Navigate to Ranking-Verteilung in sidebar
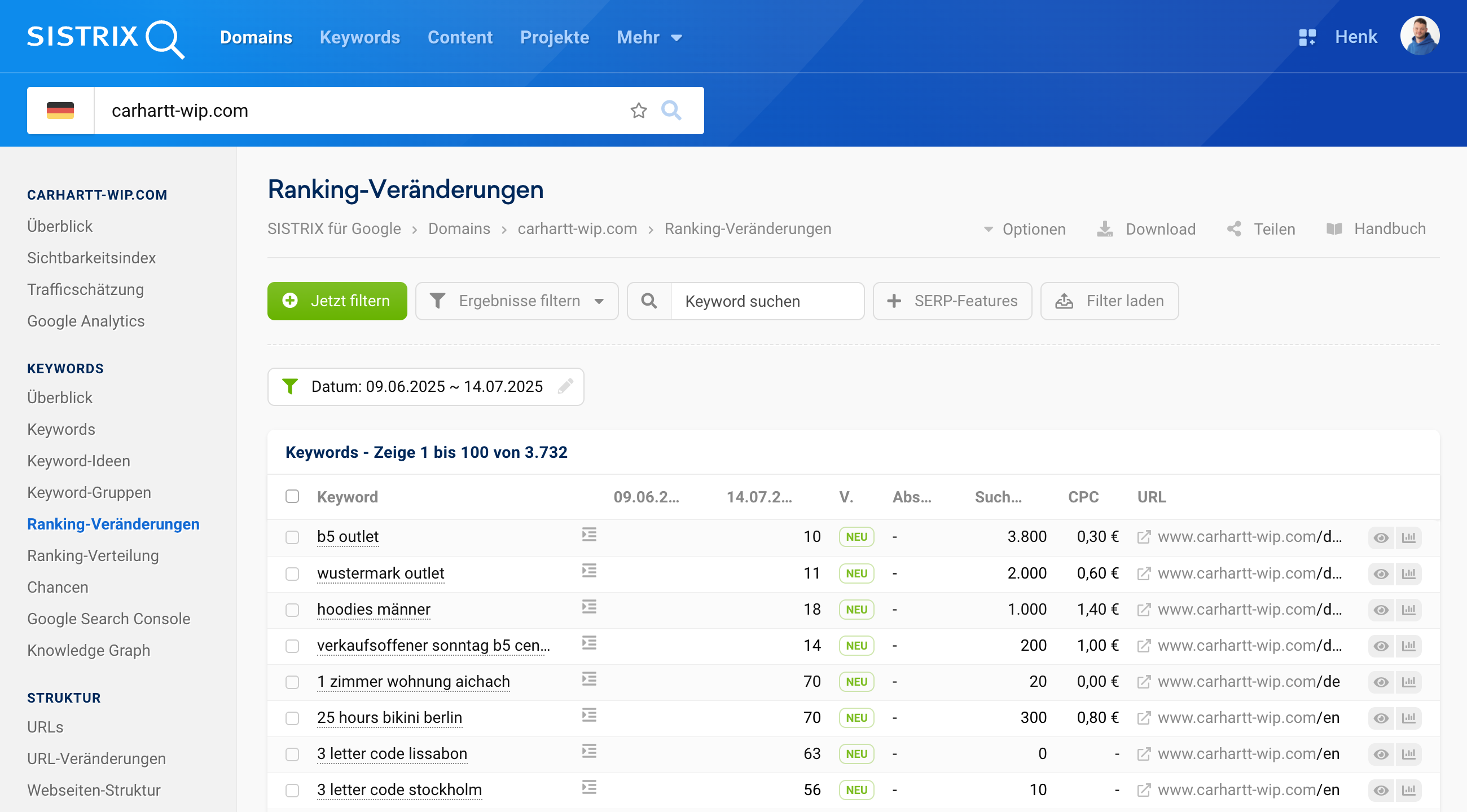The image size is (1467, 812). click(x=93, y=555)
